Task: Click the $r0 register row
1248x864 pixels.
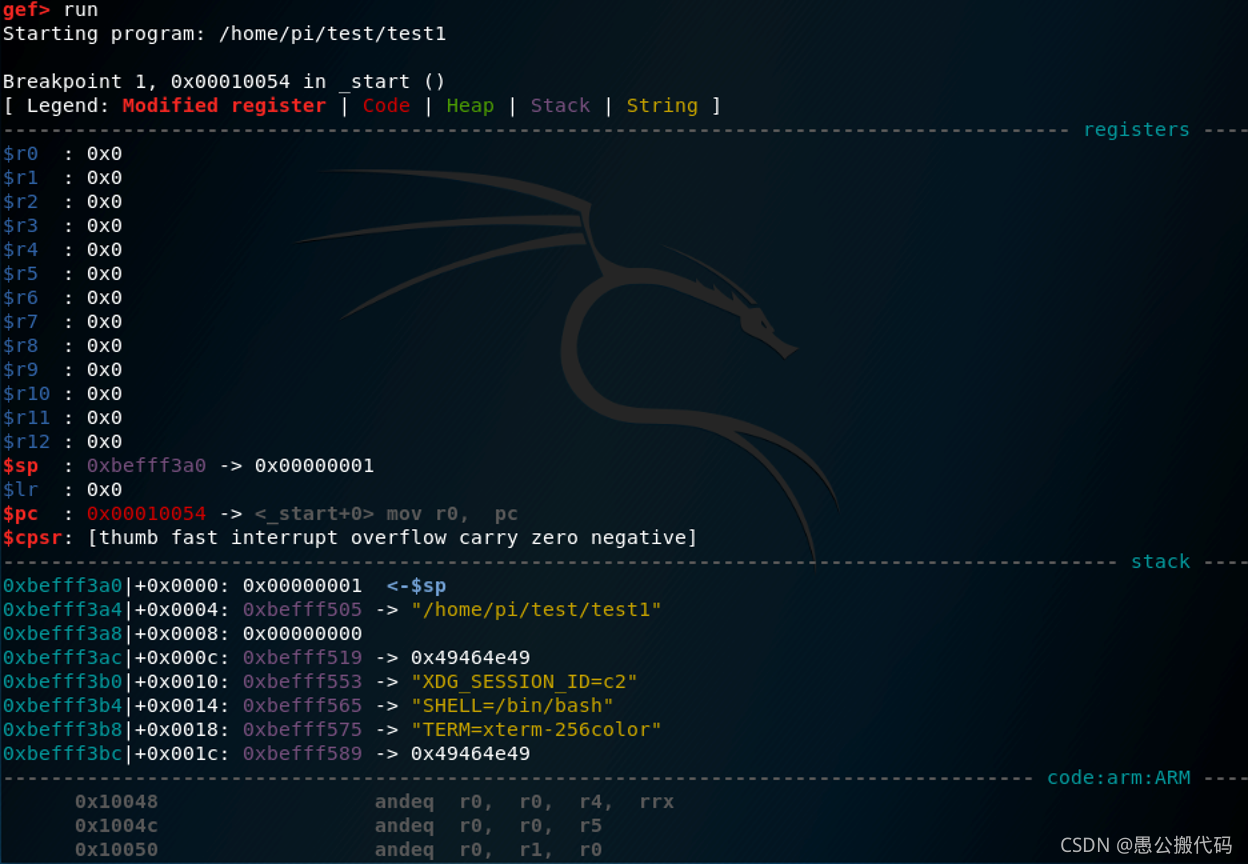Action: pos(62,154)
